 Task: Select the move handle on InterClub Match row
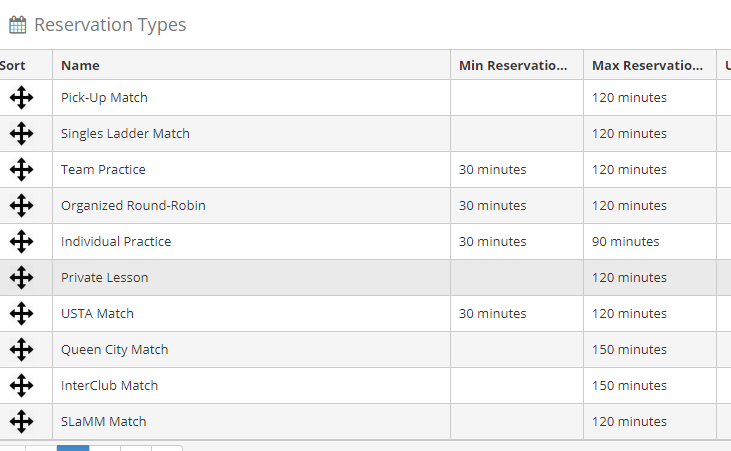[x=21, y=386]
